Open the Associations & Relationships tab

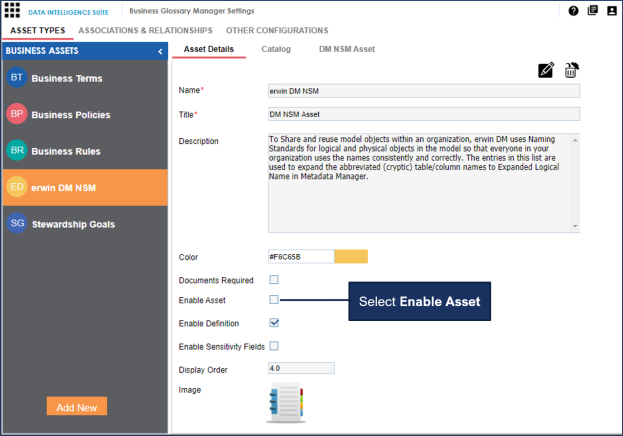[x=145, y=31]
